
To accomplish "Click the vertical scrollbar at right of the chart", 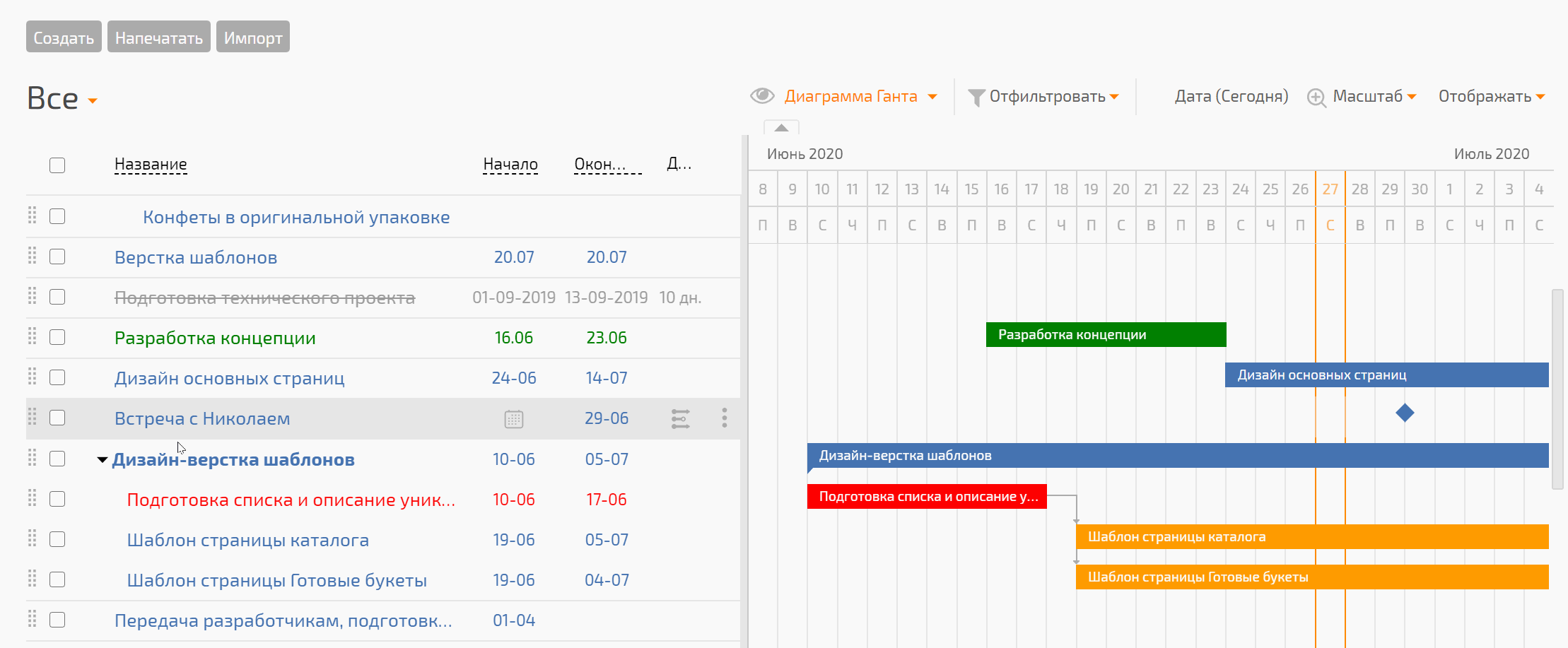I will coord(1557,389).
